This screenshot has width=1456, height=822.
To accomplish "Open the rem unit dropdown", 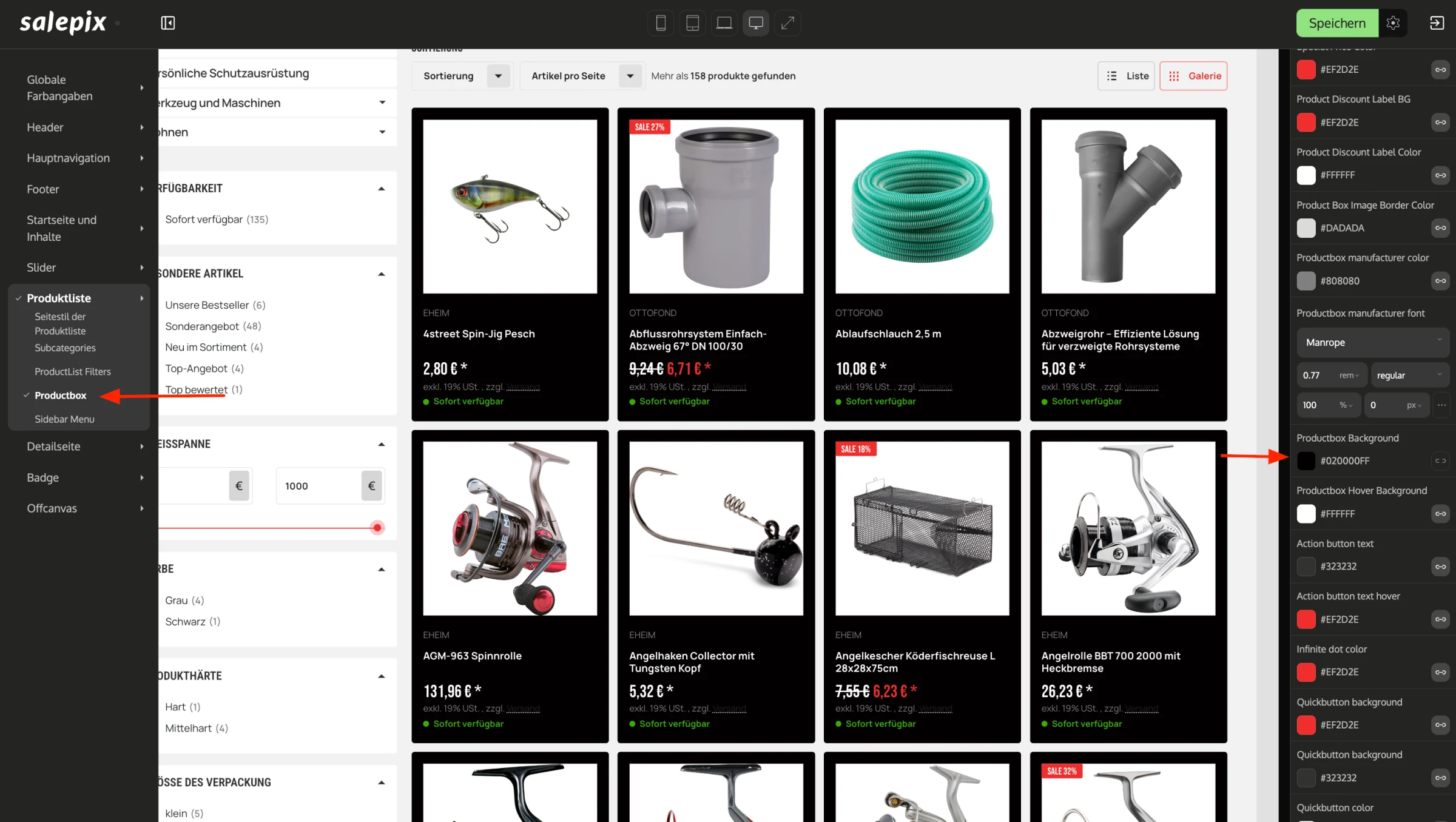I will (1349, 376).
